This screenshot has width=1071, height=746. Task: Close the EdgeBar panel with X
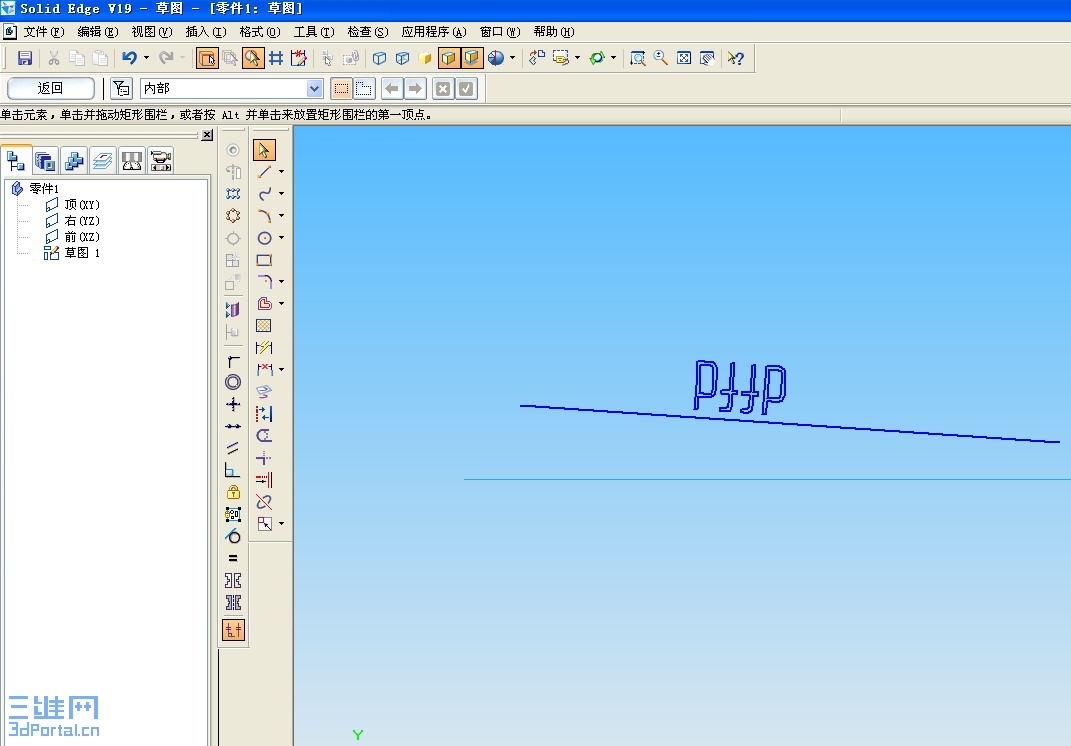pos(207,135)
